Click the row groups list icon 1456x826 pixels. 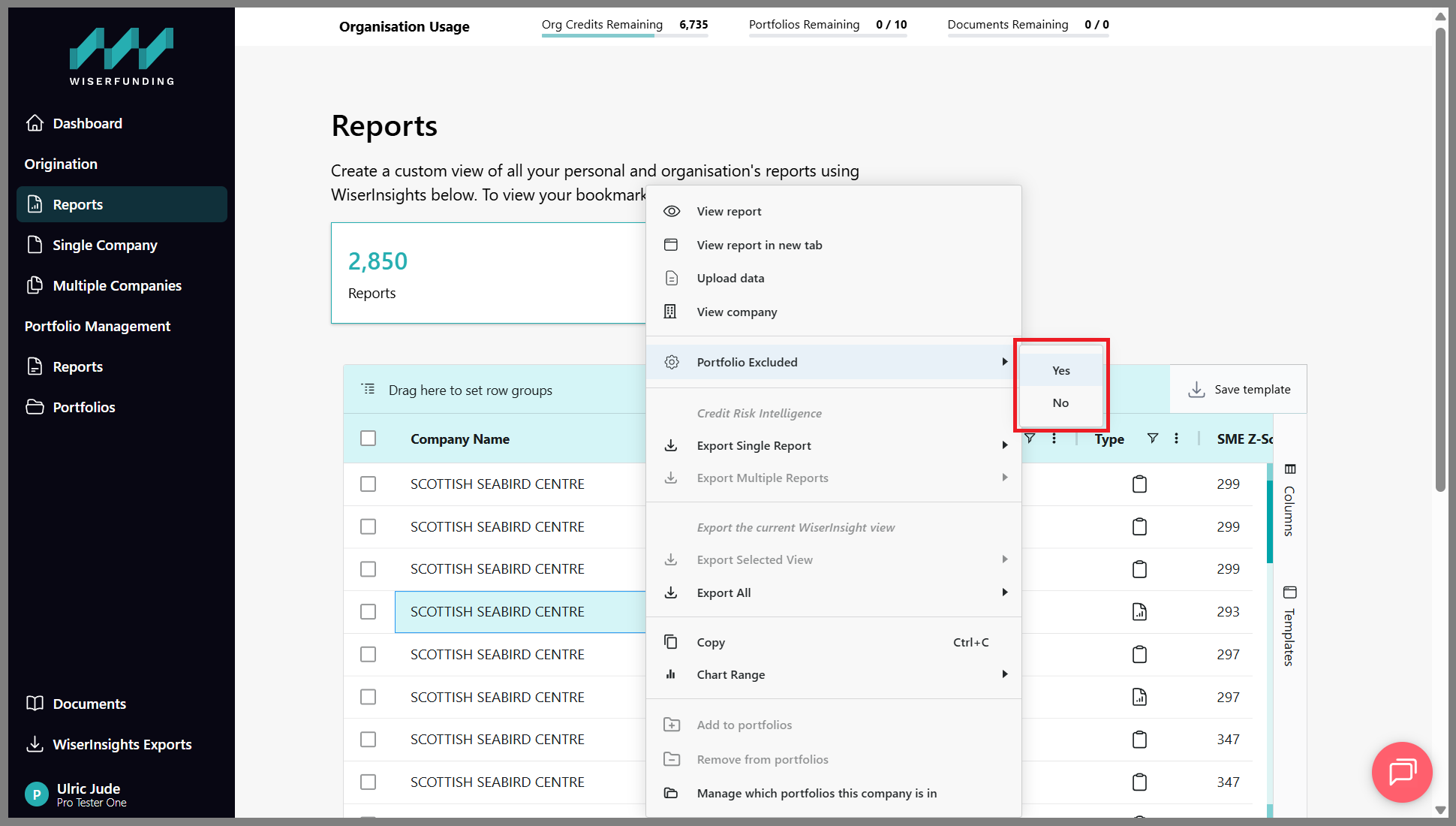[368, 389]
